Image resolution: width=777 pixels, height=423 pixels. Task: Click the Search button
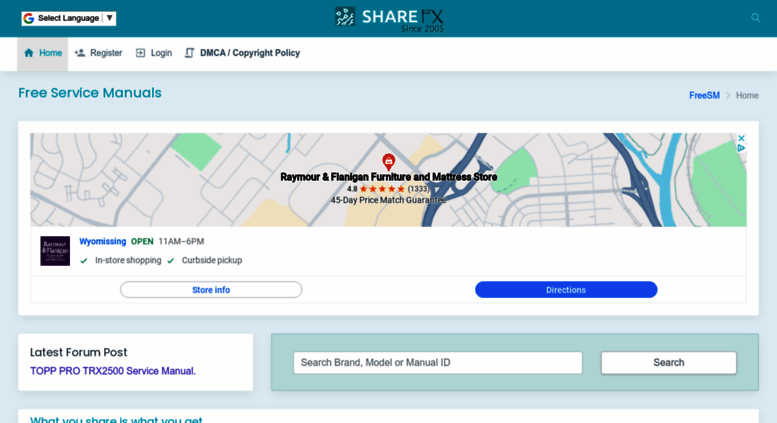(x=668, y=363)
